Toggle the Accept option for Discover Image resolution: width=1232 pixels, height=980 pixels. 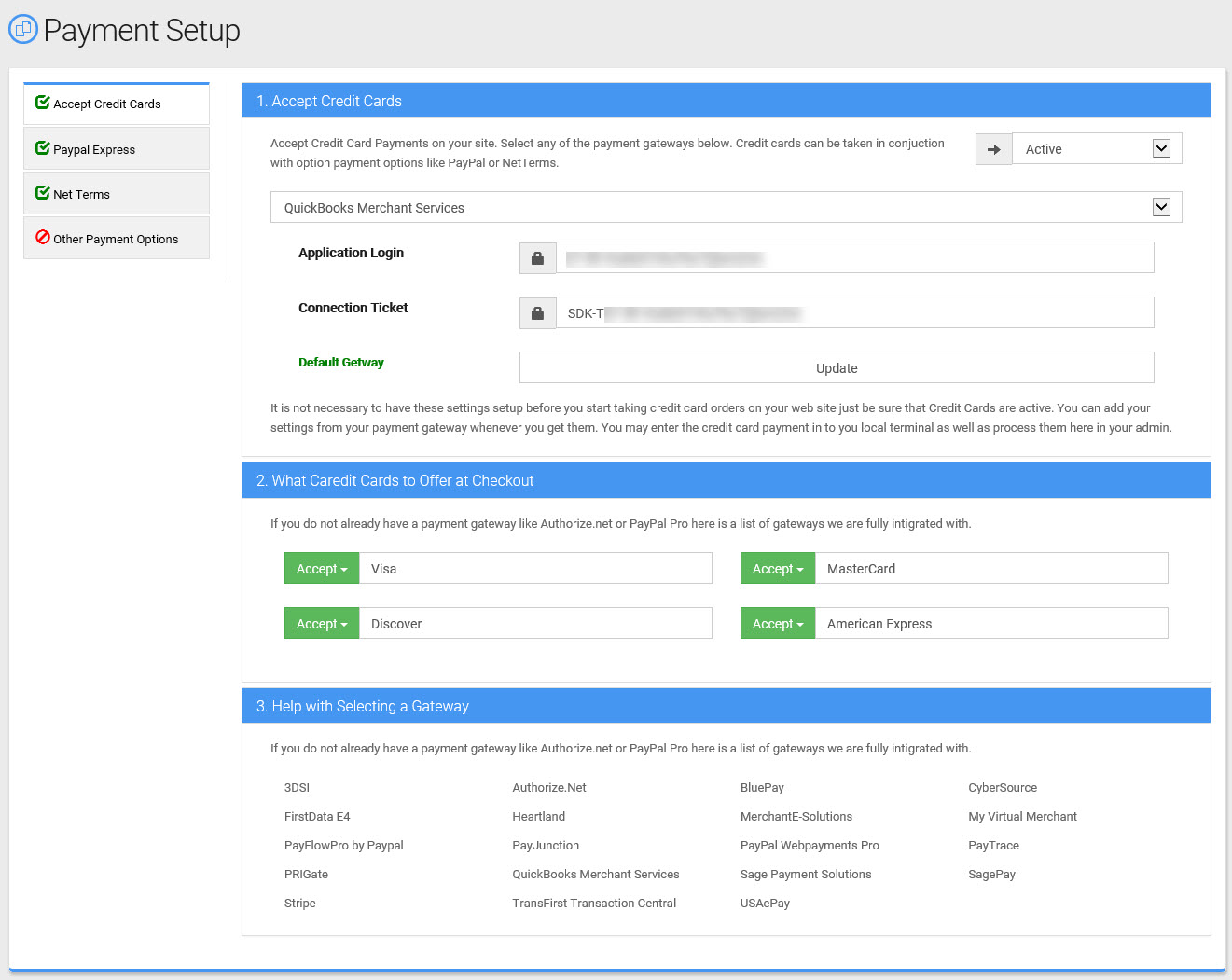(322, 624)
